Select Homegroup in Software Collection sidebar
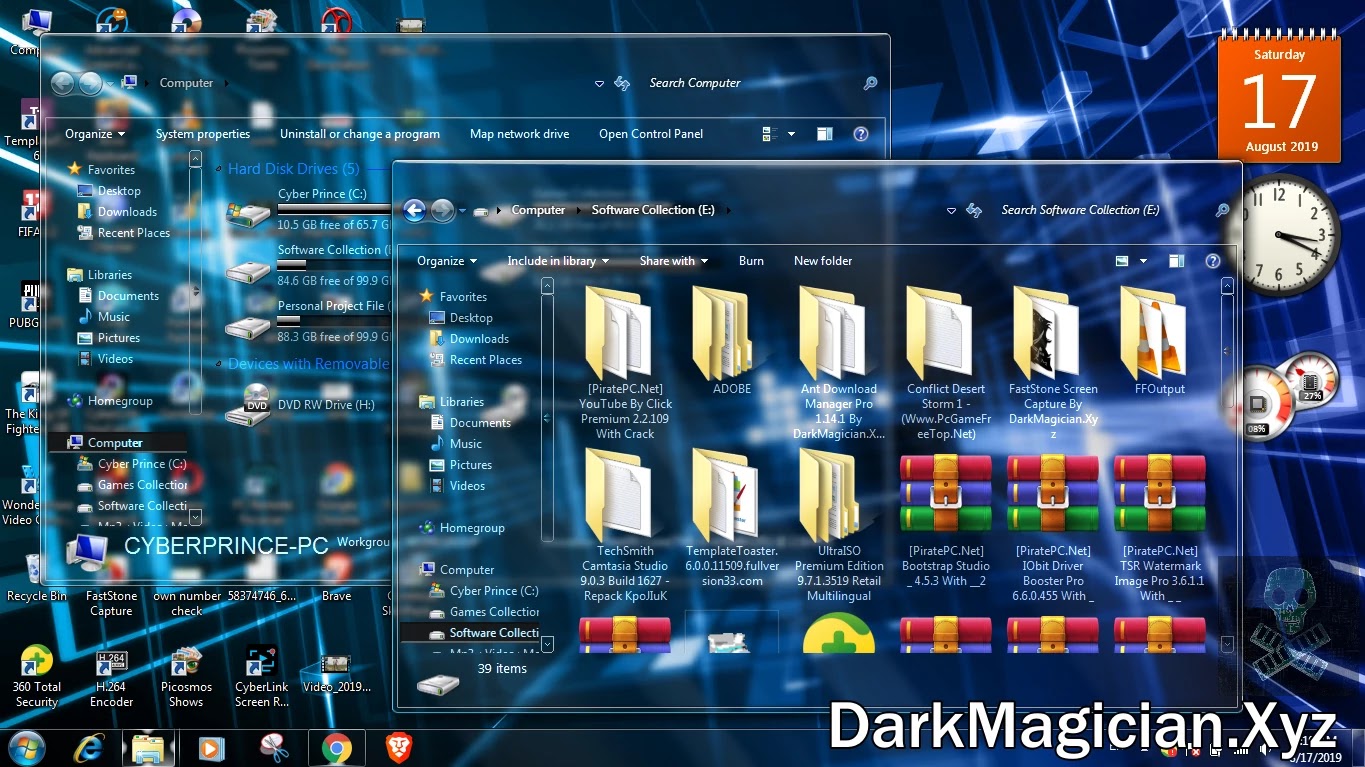This screenshot has width=1365, height=767. coord(461,528)
